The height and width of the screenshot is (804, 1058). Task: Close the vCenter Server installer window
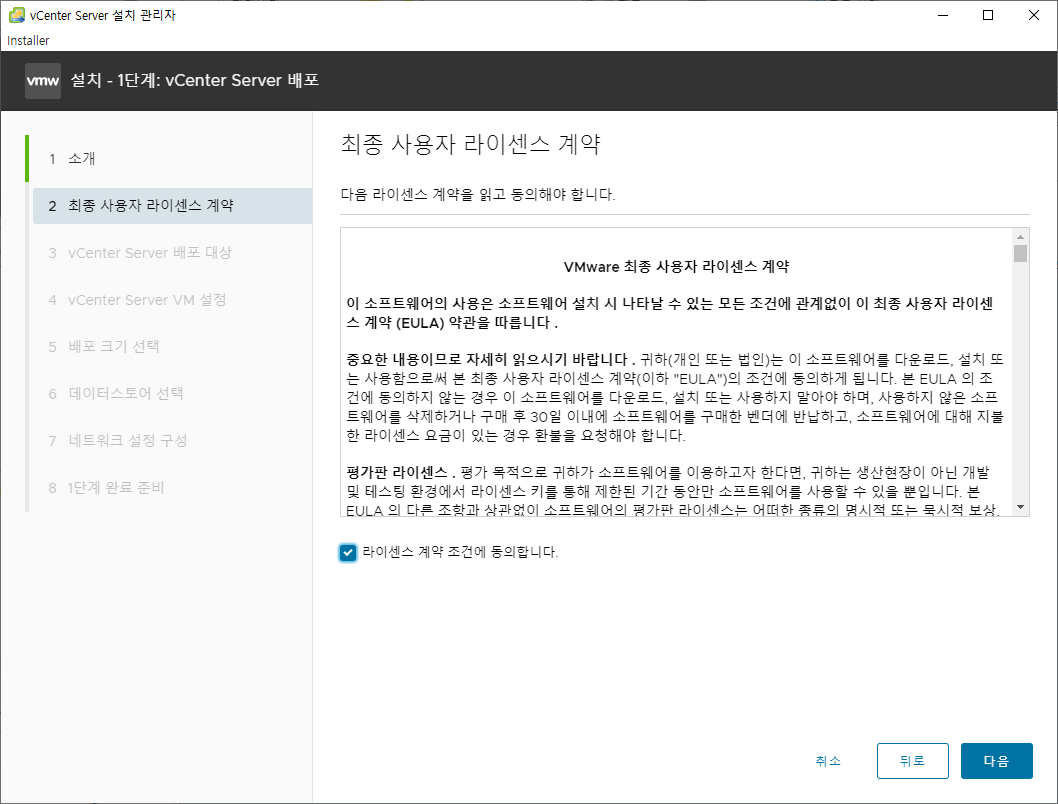[x=1034, y=15]
